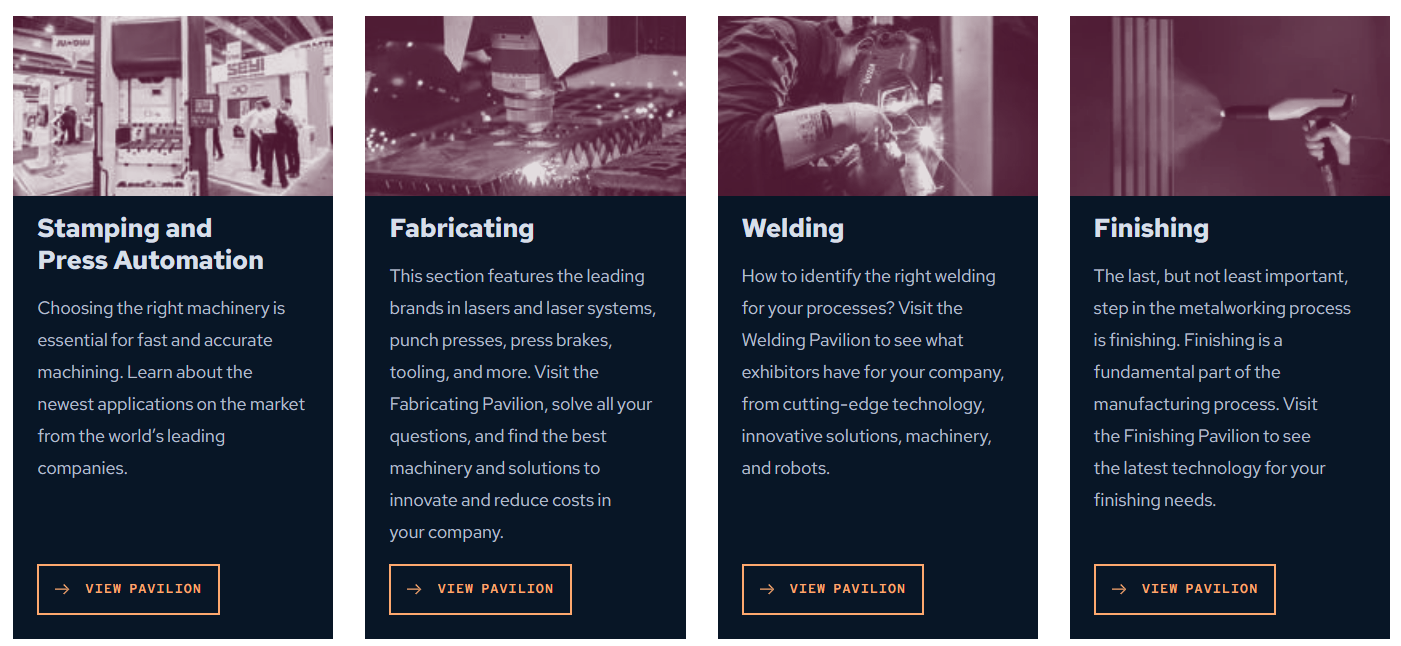Viewport: 1401px width, 646px height.
Task: Open View Pavilion under Stamping and Press Automation
Action: pyautogui.click(x=142, y=589)
